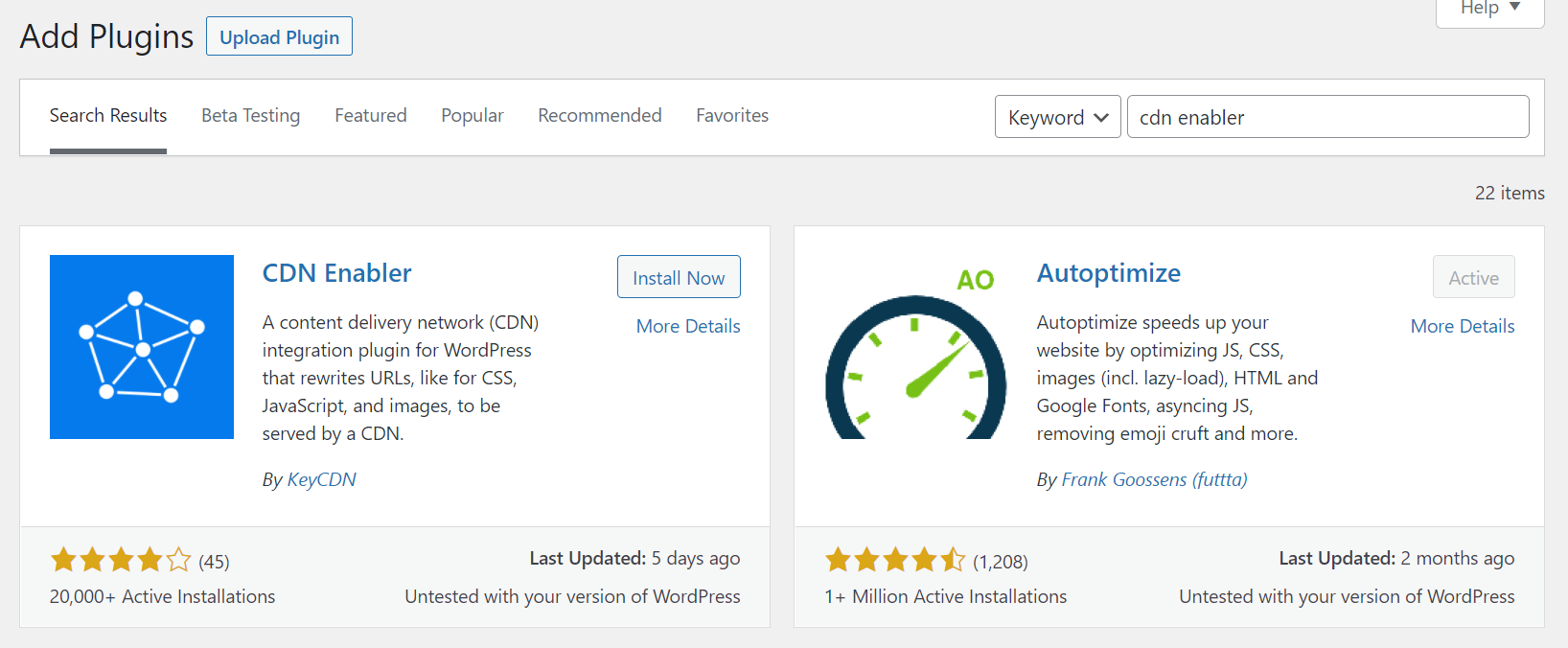1568x648 pixels.
Task: Click the (45) ratings count
Action: tap(214, 562)
